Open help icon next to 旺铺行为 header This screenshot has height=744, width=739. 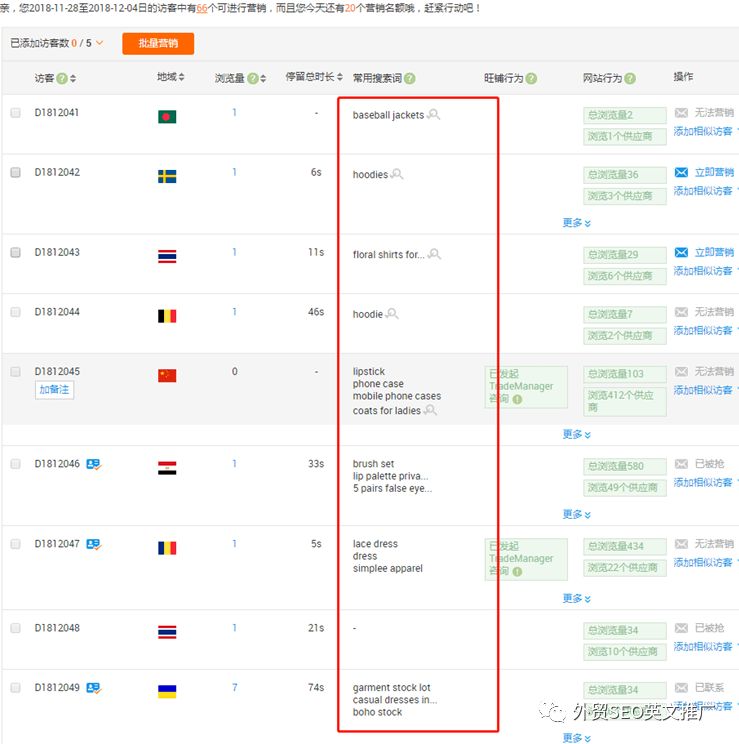[532, 78]
